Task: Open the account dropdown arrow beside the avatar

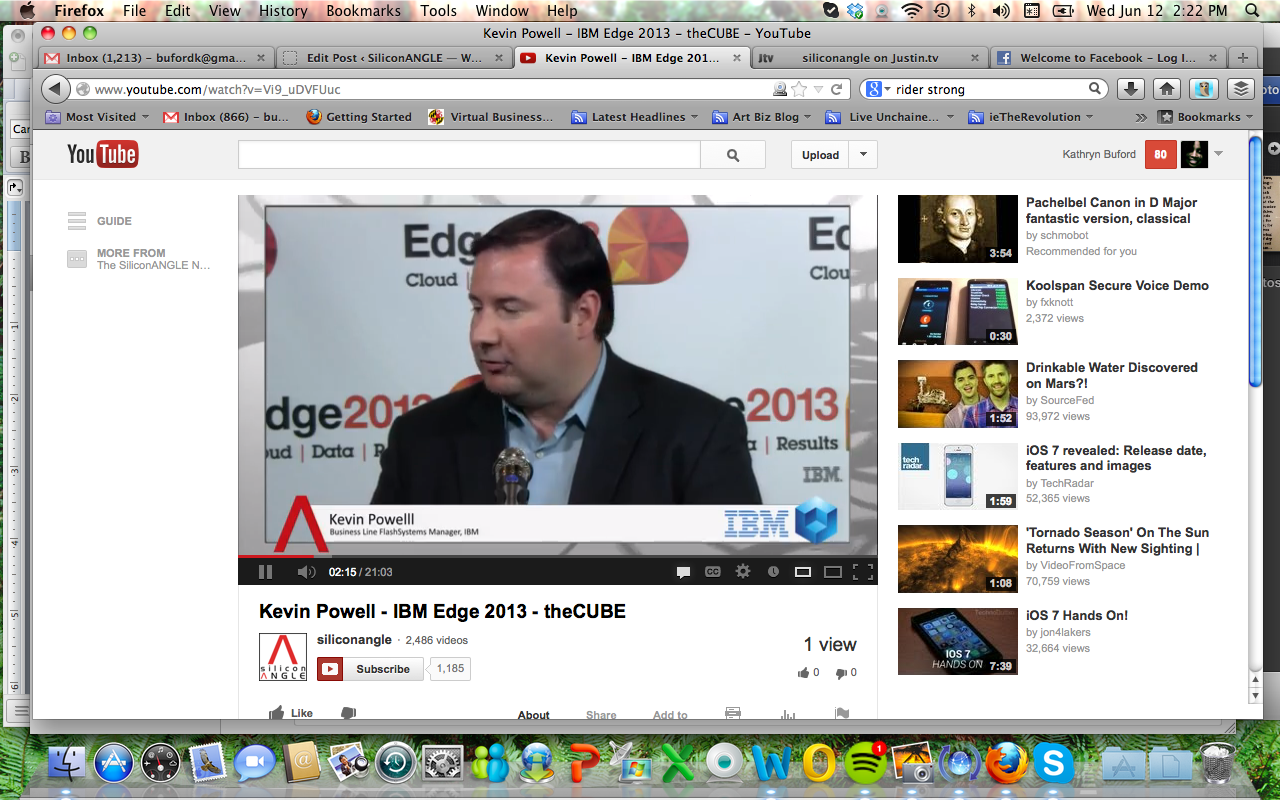Action: point(1218,154)
